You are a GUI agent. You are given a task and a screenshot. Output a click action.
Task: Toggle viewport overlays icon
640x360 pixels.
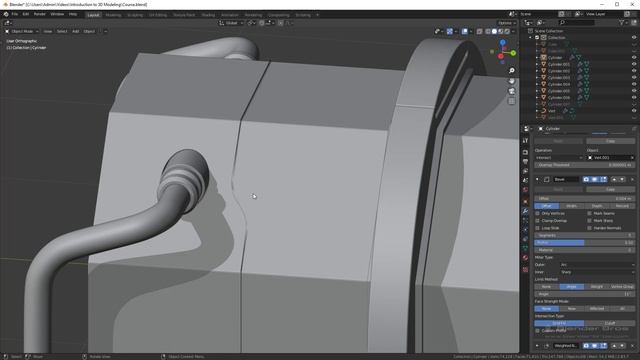click(464, 31)
